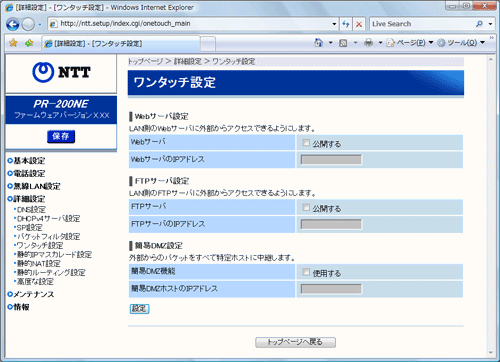Open the recent pages dropdown beside Forward
Image resolution: width=500 pixels, height=362 pixels.
pos(40,24)
